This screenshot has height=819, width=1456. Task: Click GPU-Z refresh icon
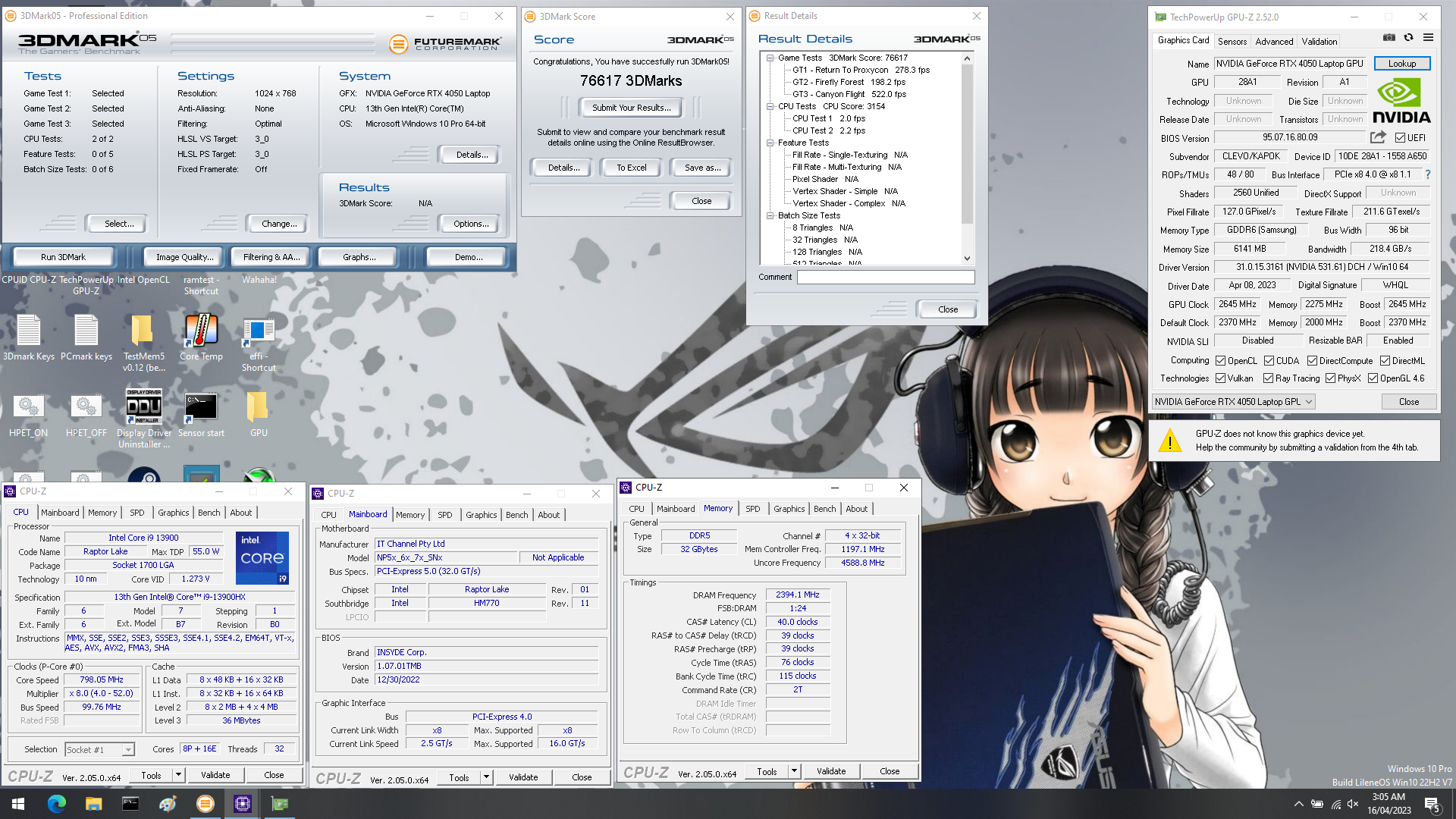pos(1408,38)
